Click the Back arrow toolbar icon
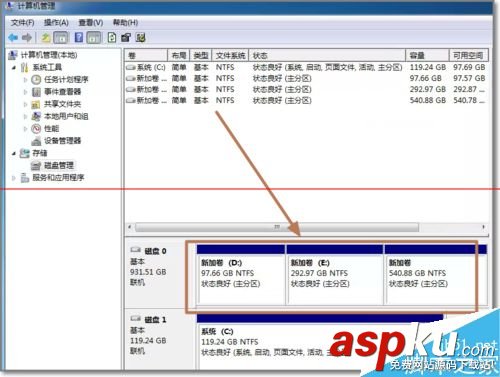This screenshot has height=377, width=500. (x=13, y=38)
